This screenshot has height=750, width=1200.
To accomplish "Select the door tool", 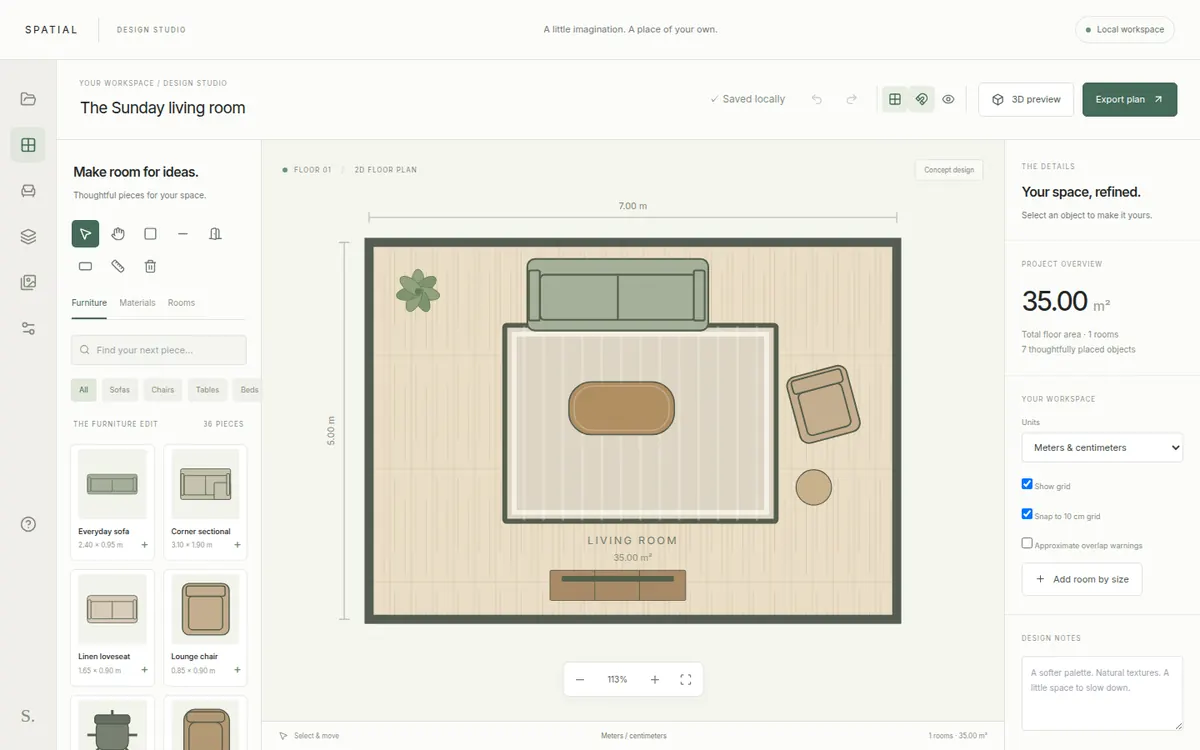I will [x=215, y=234].
